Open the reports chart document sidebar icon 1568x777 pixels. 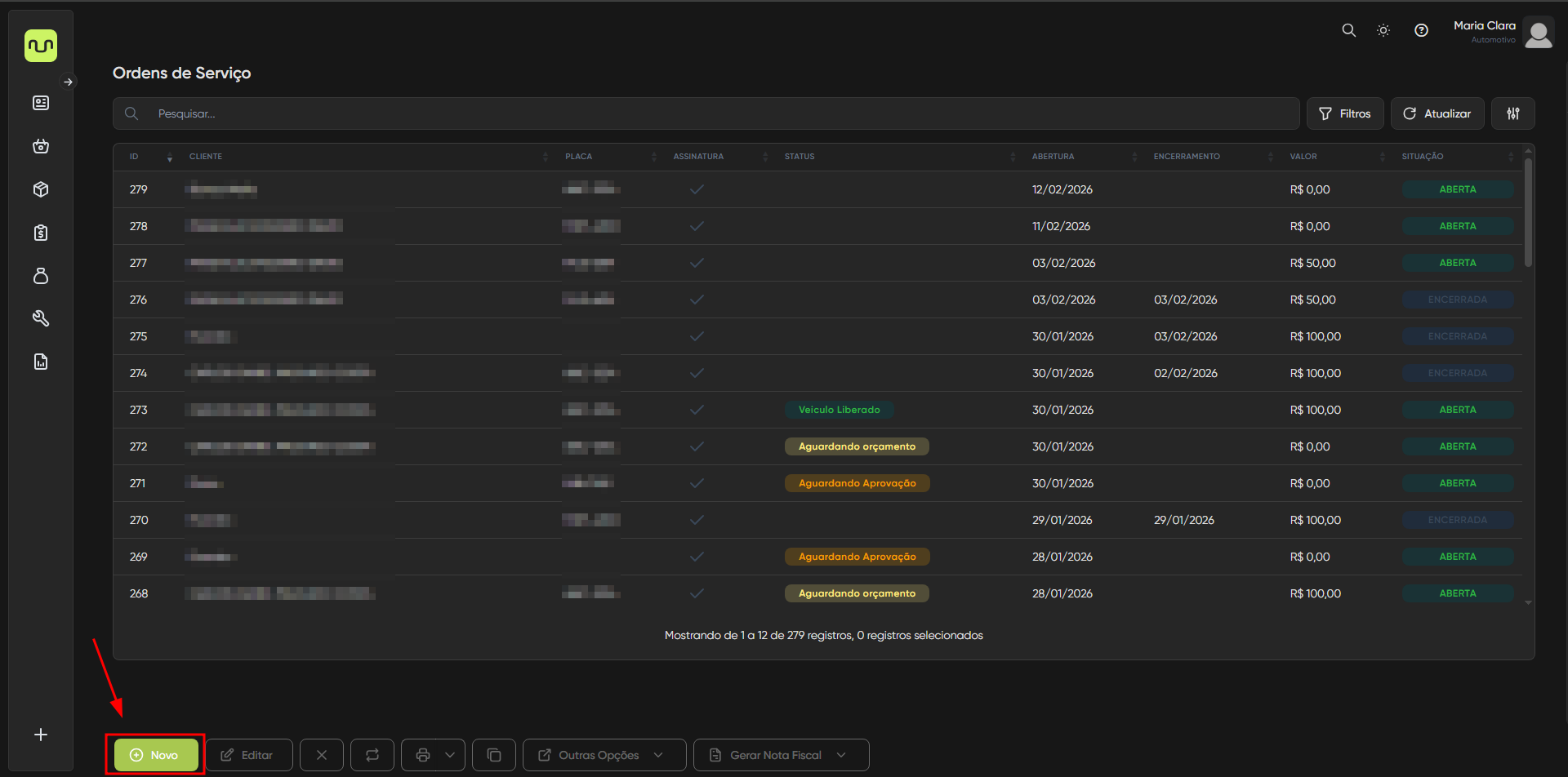pos(41,362)
